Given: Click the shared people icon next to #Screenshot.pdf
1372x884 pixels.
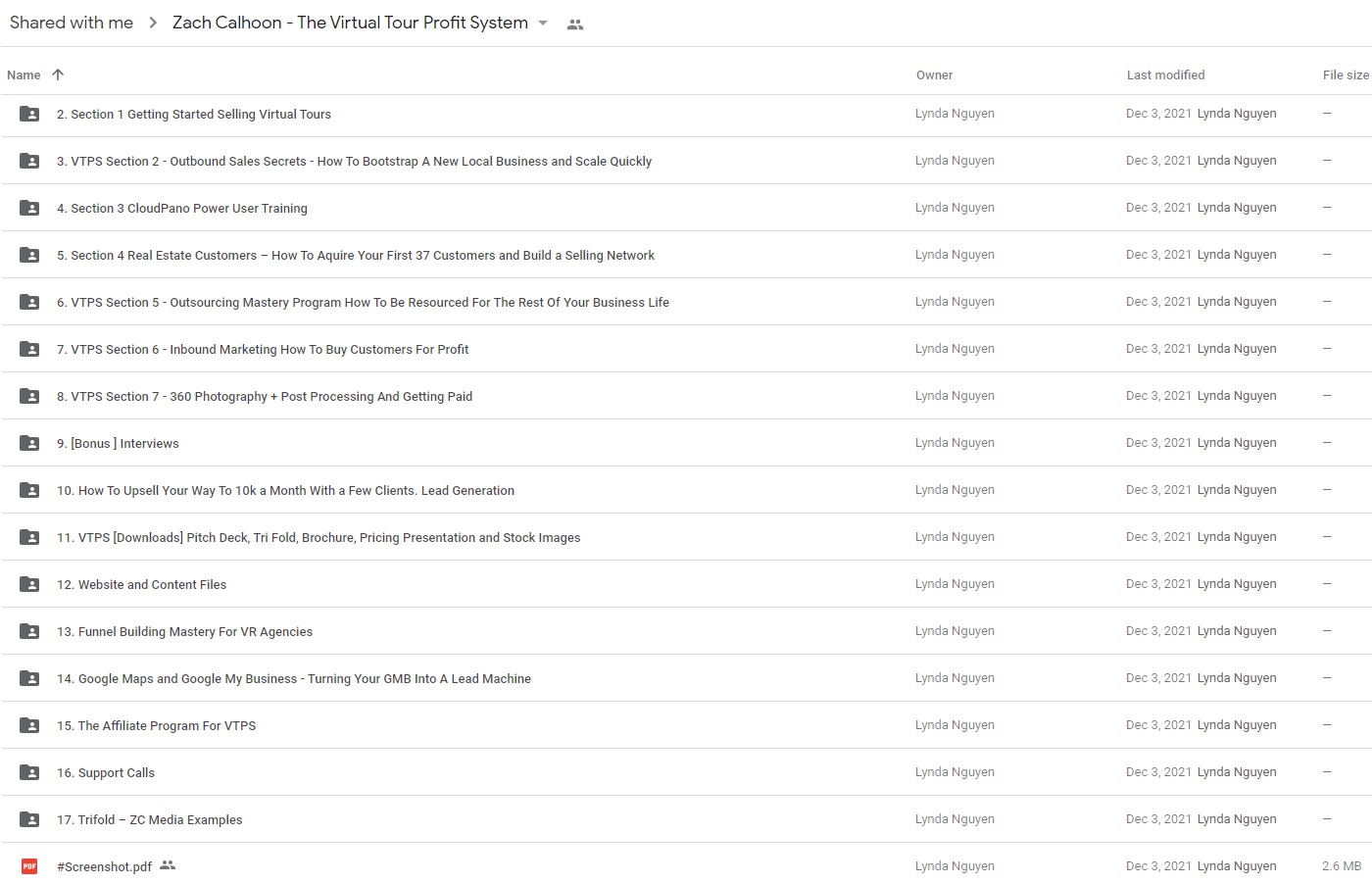Looking at the screenshot, I should pyautogui.click(x=168, y=865).
